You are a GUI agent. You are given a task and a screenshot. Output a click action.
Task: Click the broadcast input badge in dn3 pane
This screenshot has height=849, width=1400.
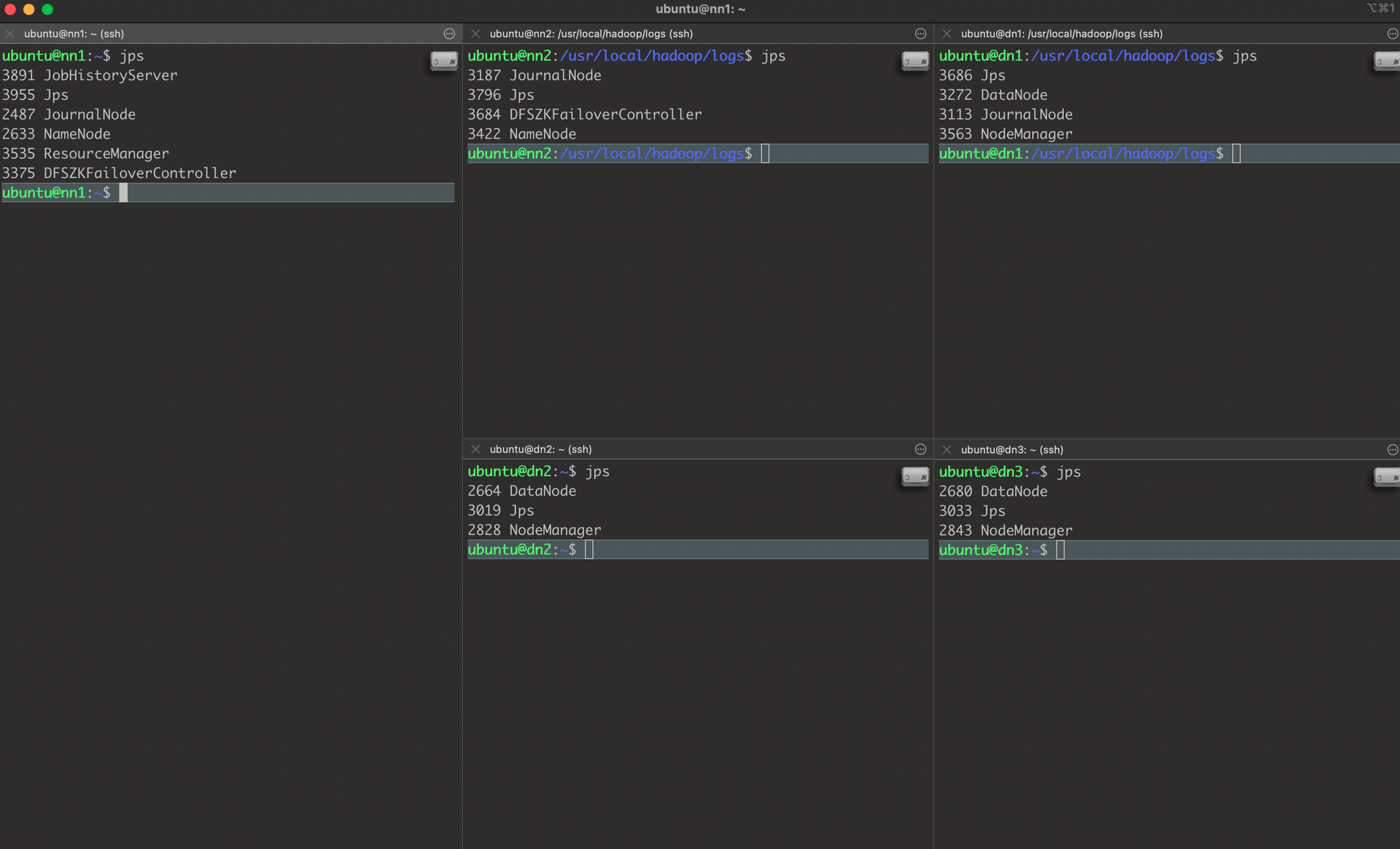click(1386, 476)
